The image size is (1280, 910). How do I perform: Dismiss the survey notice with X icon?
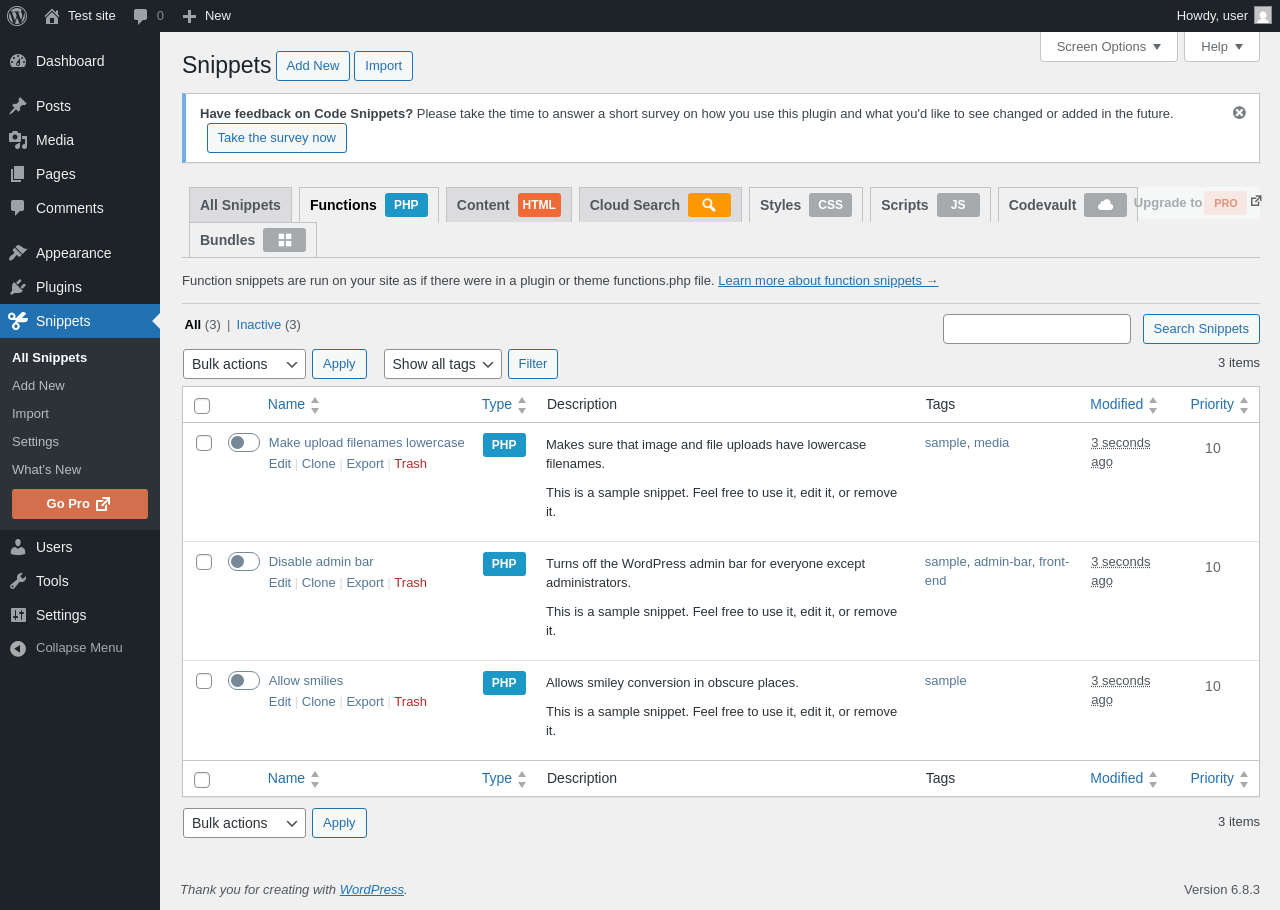point(1239,113)
